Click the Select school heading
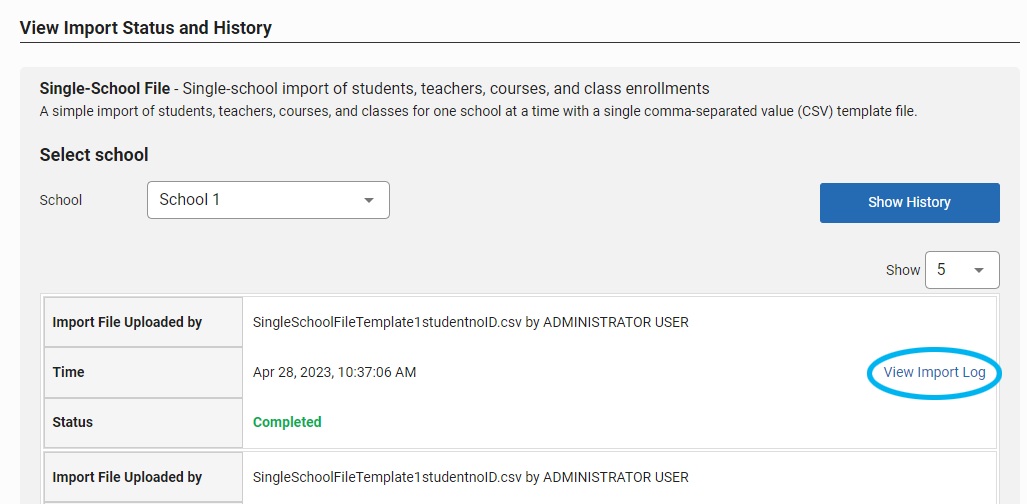Image resolution: width=1027 pixels, height=504 pixels. (x=94, y=155)
